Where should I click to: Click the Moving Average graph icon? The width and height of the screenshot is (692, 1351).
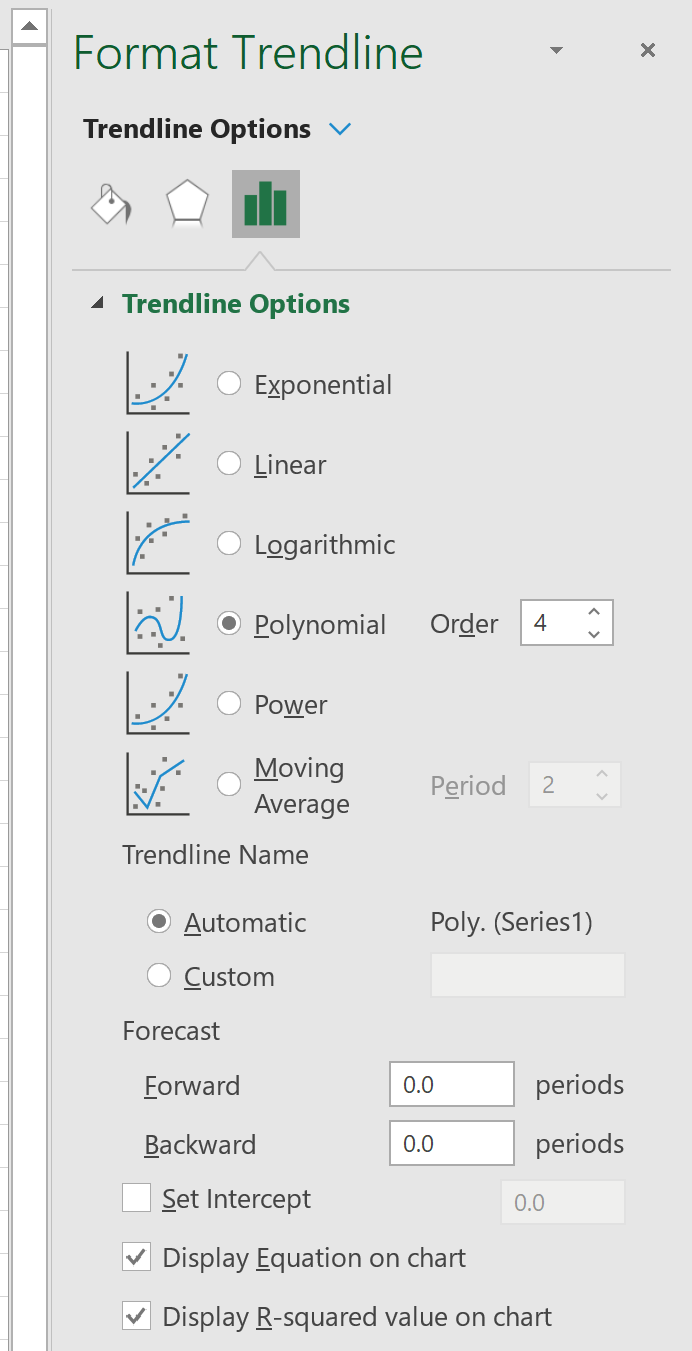tap(158, 783)
